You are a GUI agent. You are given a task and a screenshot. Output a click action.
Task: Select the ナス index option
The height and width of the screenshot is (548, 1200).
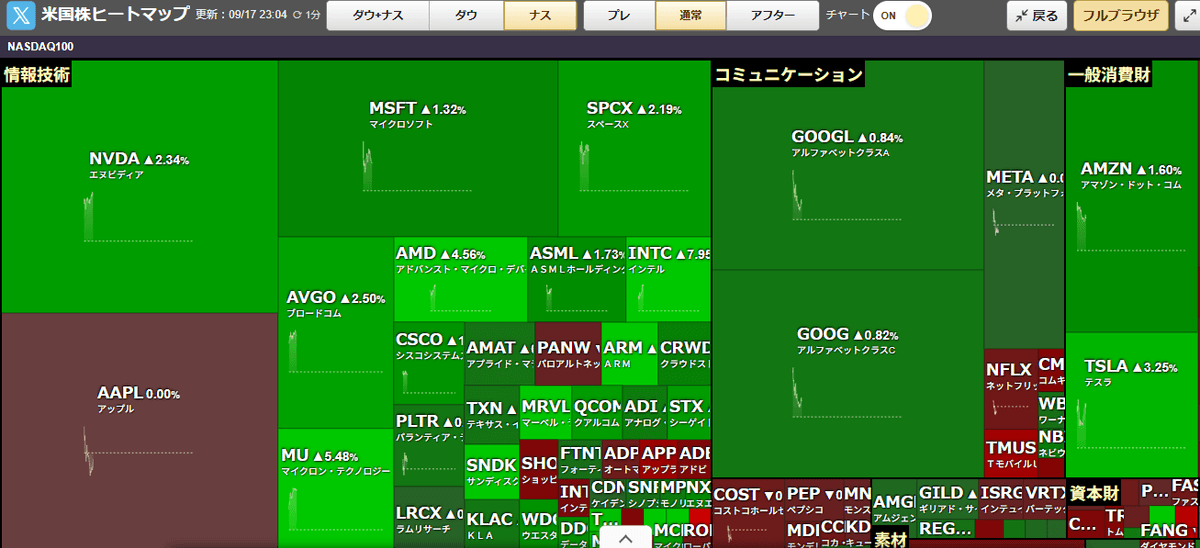click(x=540, y=16)
